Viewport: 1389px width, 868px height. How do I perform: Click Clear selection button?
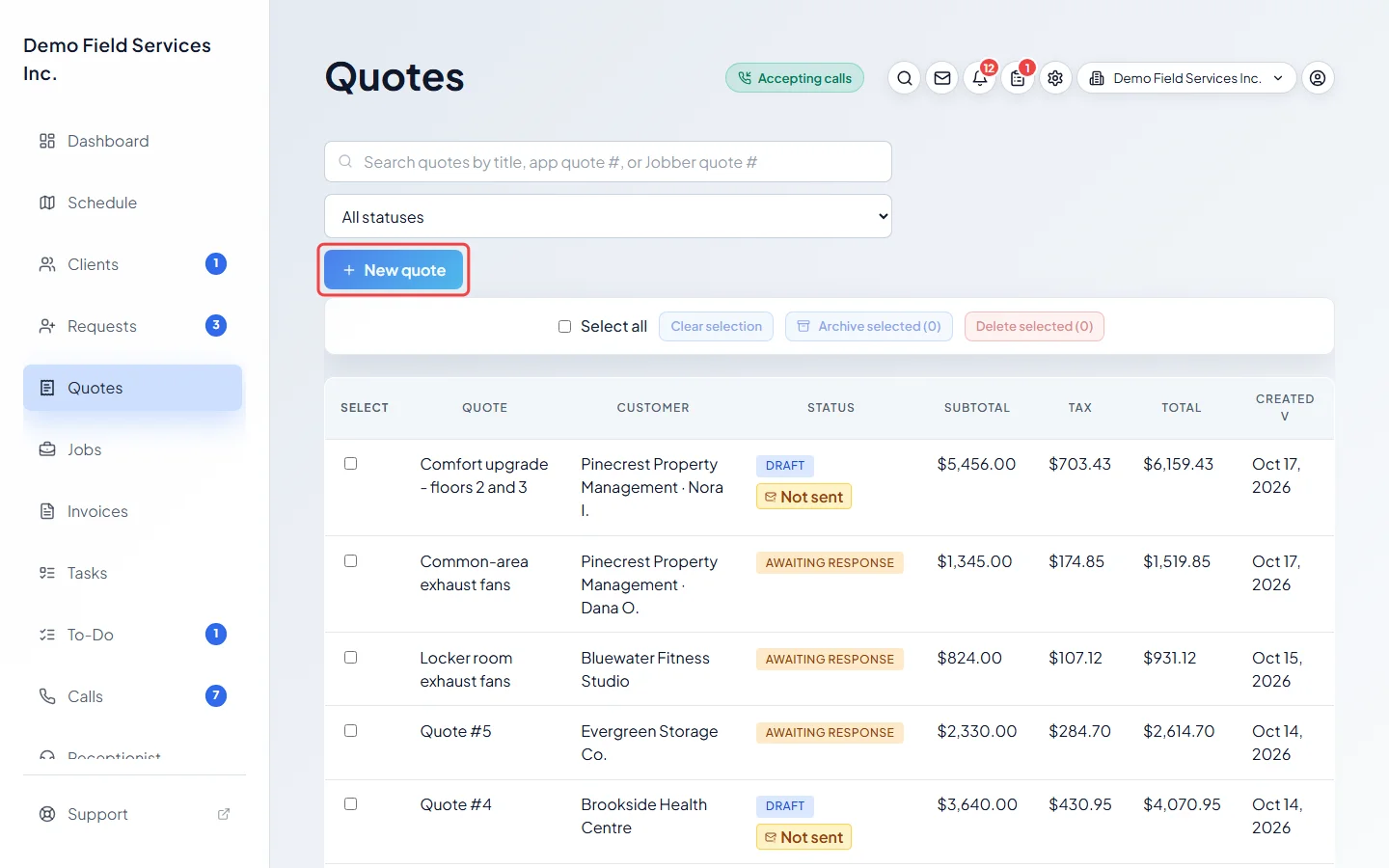pos(716,327)
